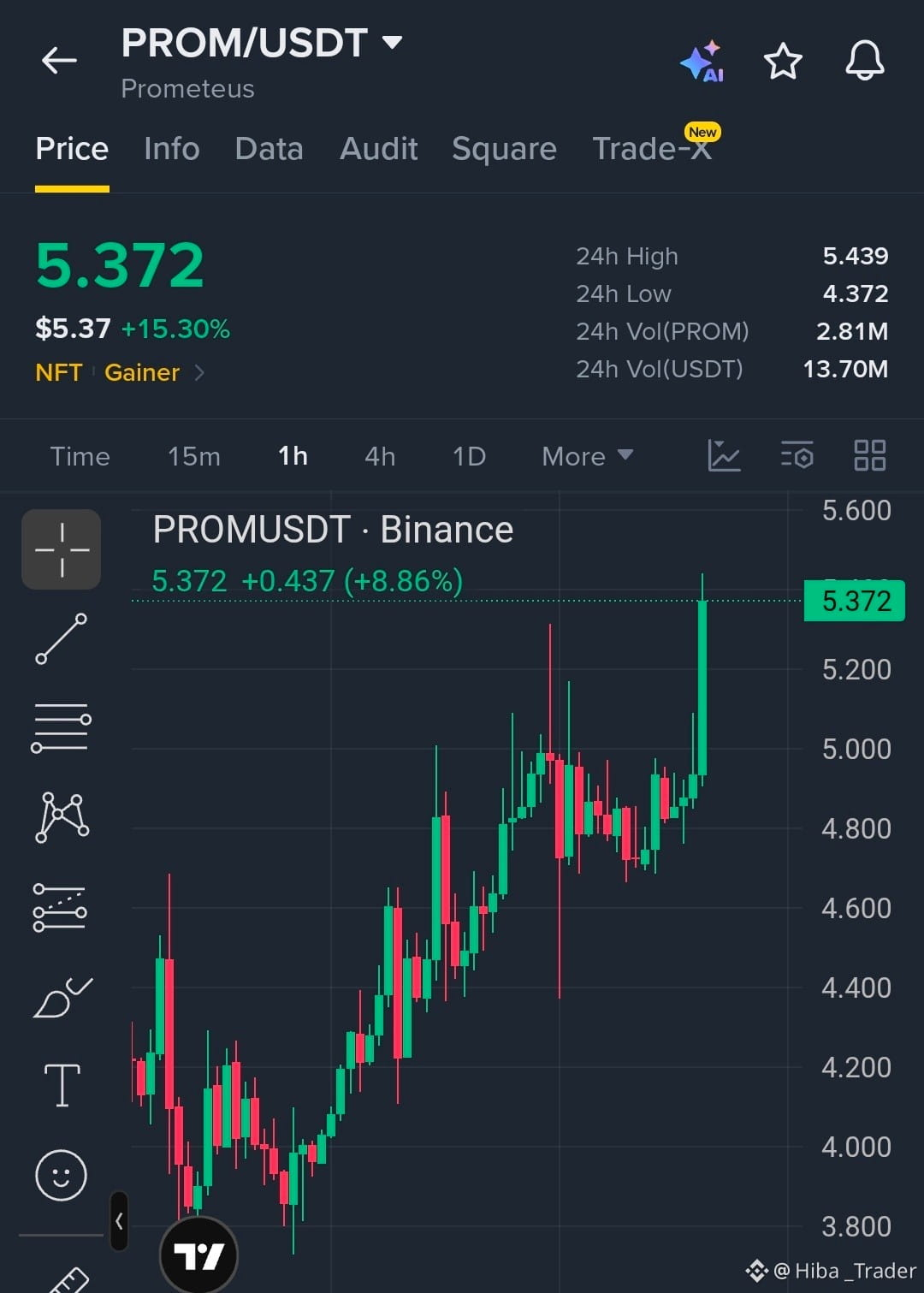Viewport: 924px width, 1293px height.
Task: Switch to the Price tab
Action: 72,149
